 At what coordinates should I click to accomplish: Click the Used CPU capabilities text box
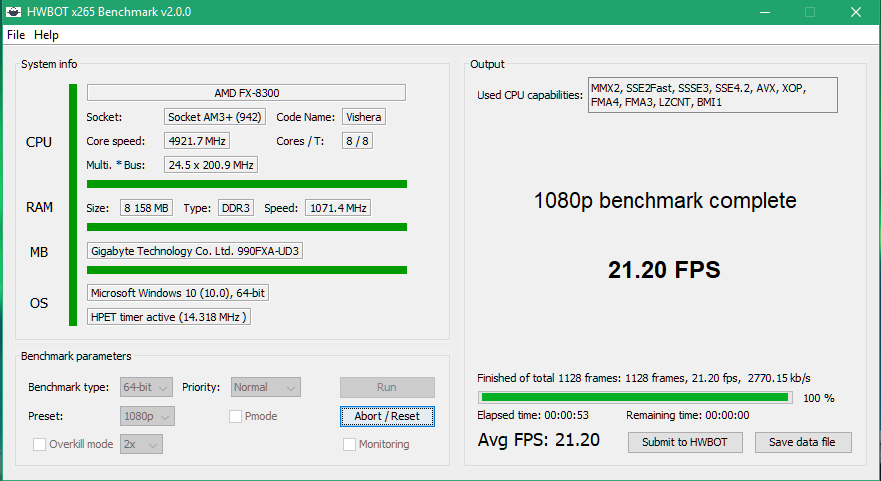point(712,95)
